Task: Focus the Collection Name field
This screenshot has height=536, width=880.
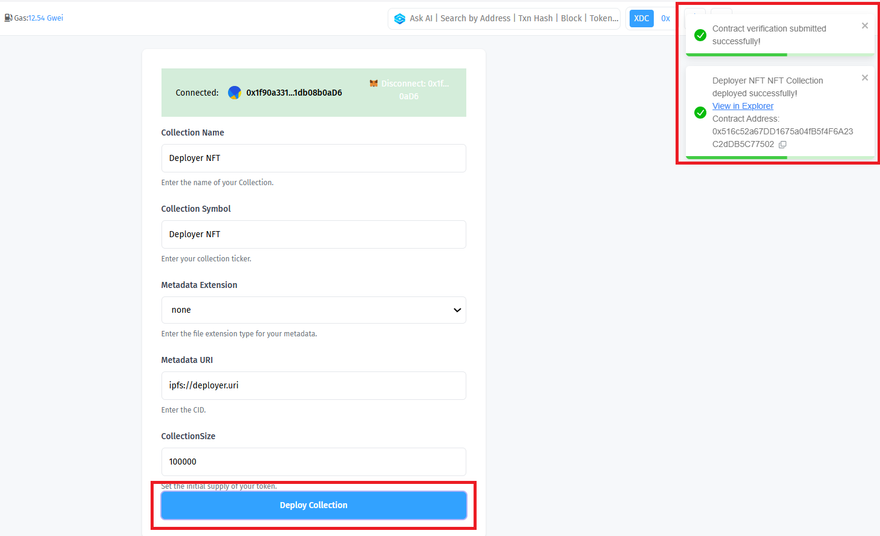Action: (x=313, y=158)
